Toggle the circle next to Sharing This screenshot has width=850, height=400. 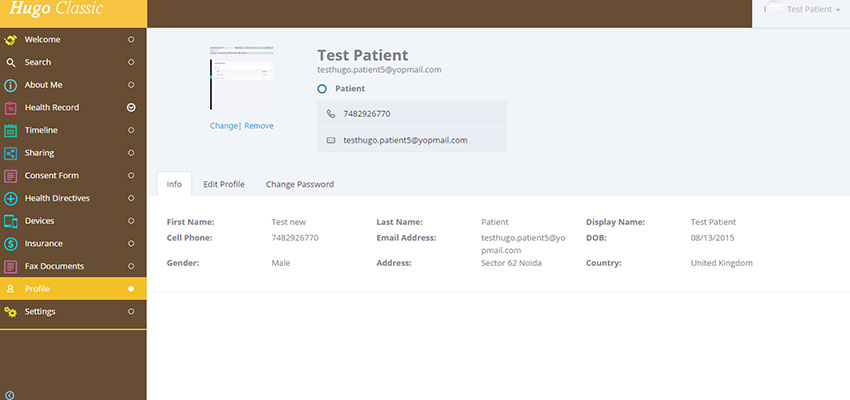pos(131,153)
